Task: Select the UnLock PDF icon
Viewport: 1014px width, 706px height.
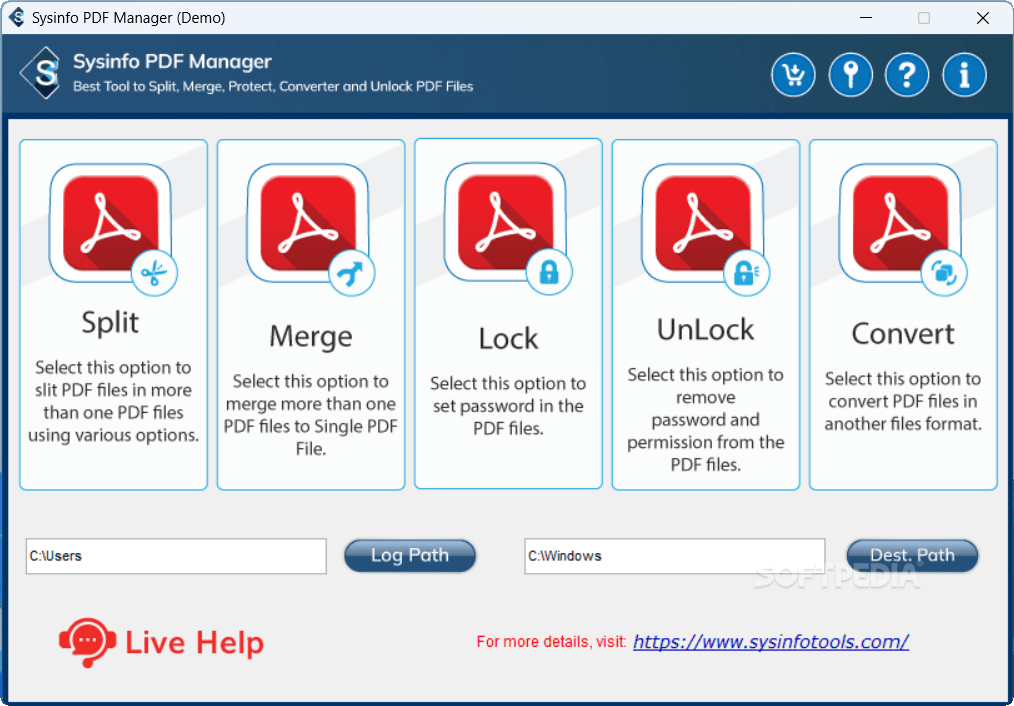Action: (706, 228)
